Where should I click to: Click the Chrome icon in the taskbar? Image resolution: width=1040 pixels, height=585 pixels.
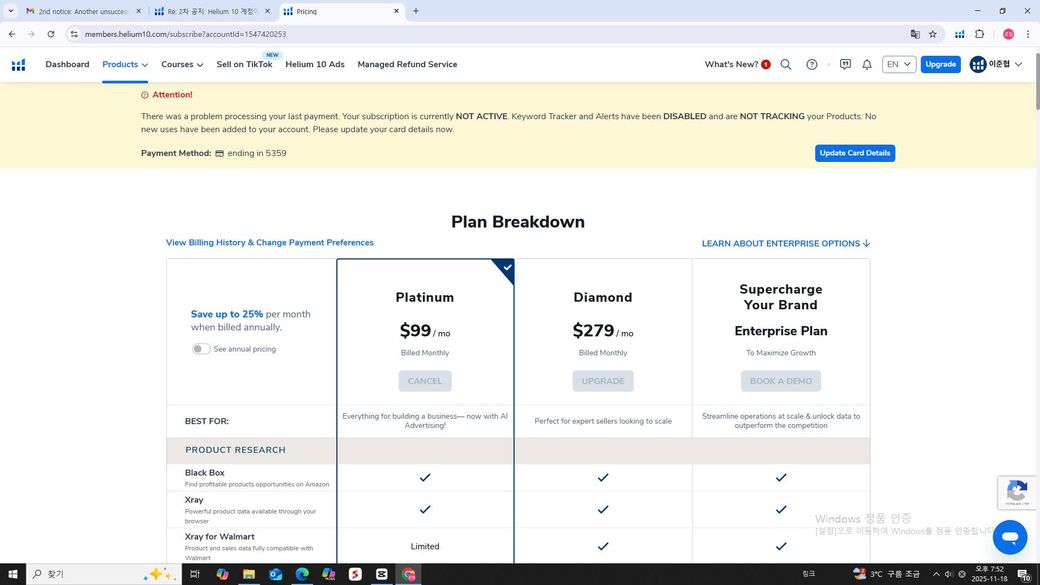(x=409, y=574)
